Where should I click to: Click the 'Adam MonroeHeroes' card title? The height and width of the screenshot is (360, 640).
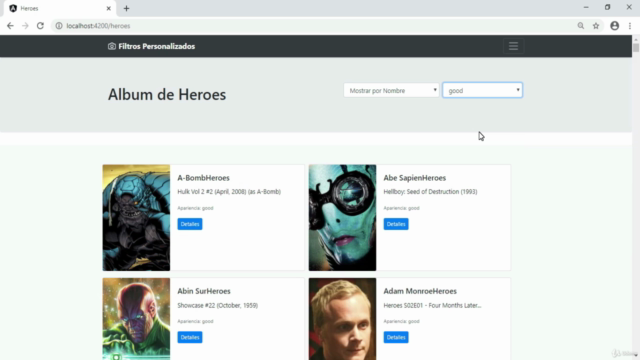420,291
